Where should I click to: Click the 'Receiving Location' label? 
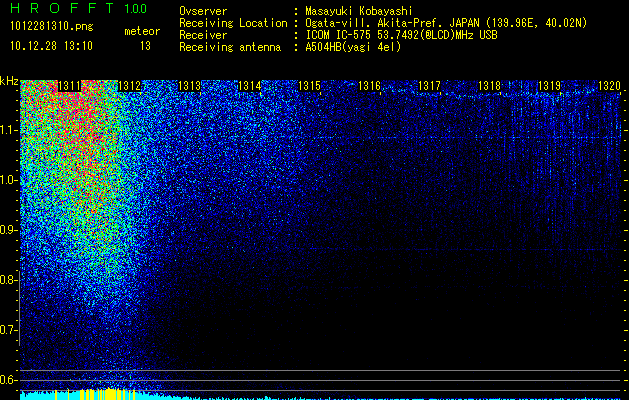[233, 23]
